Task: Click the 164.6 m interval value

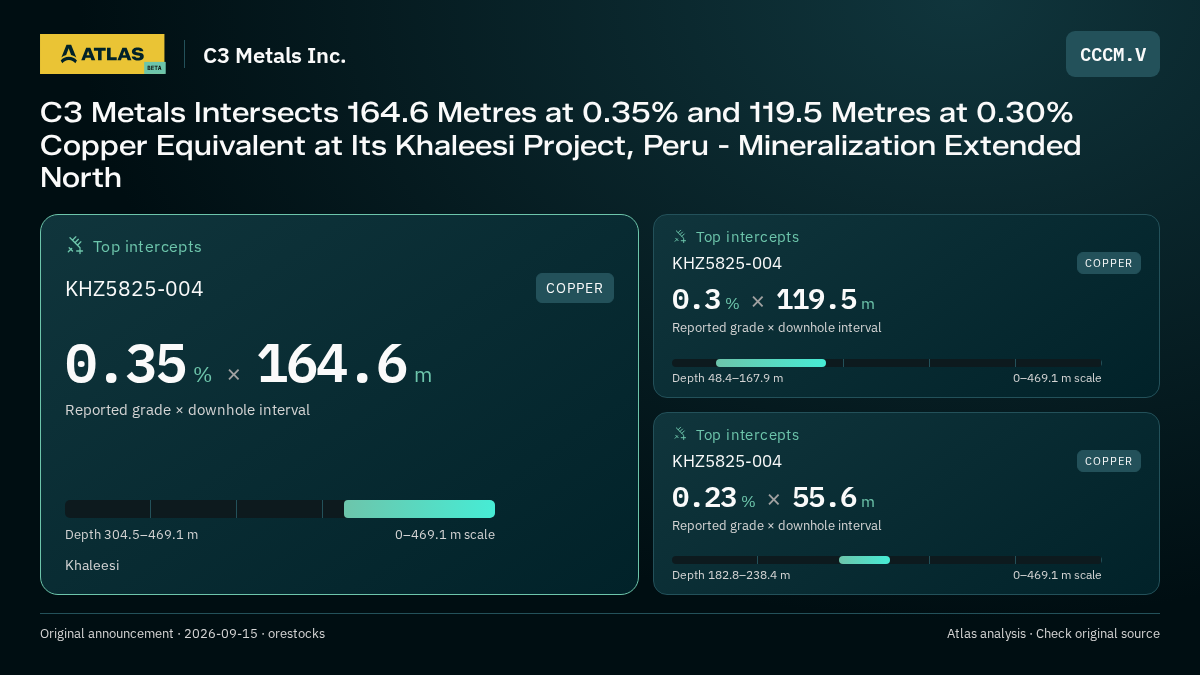Action: pos(345,365)
